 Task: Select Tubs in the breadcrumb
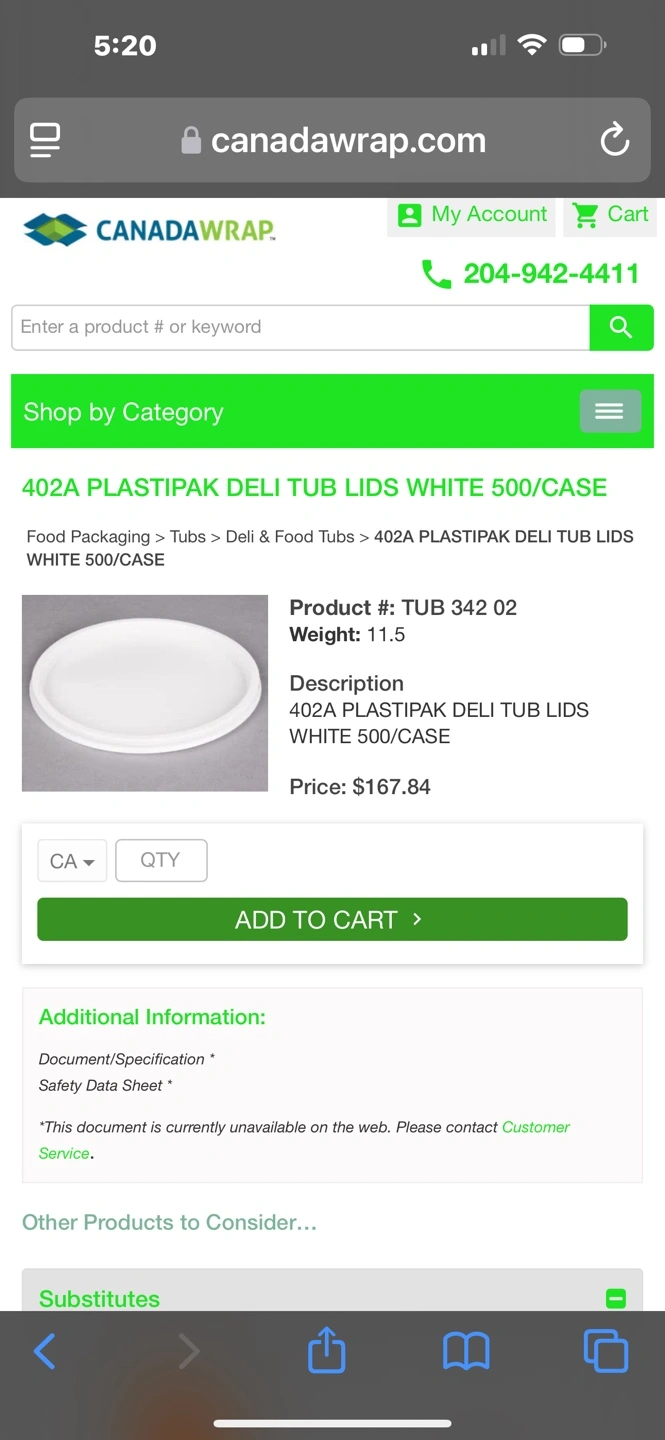point(188,537)
